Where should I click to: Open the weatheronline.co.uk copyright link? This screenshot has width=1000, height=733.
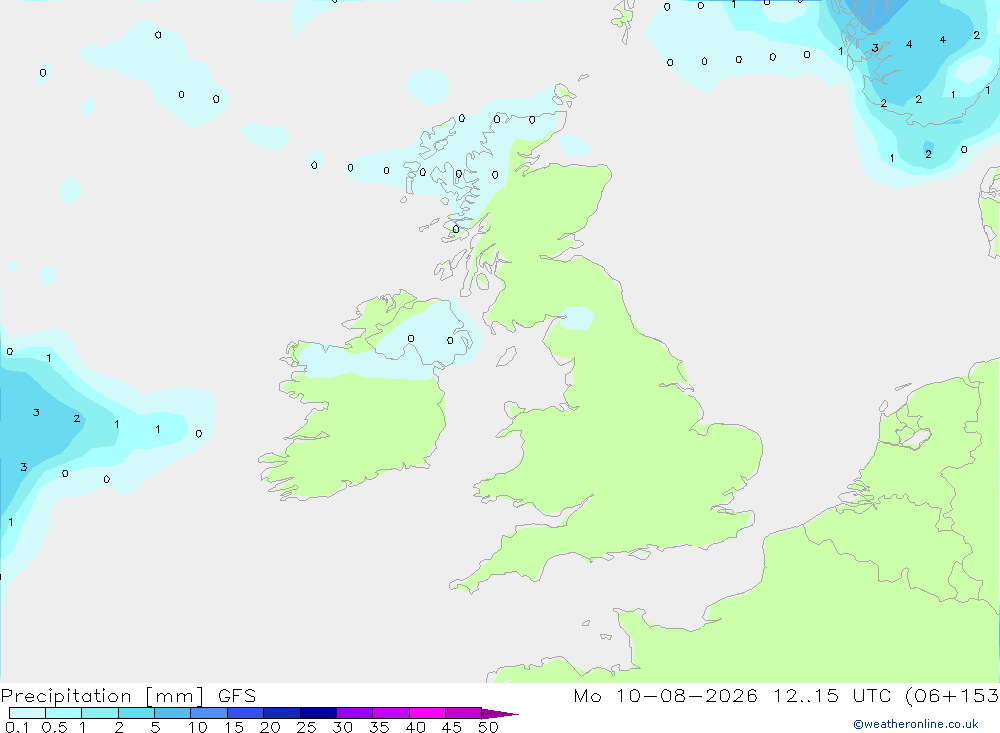[915, 724]
